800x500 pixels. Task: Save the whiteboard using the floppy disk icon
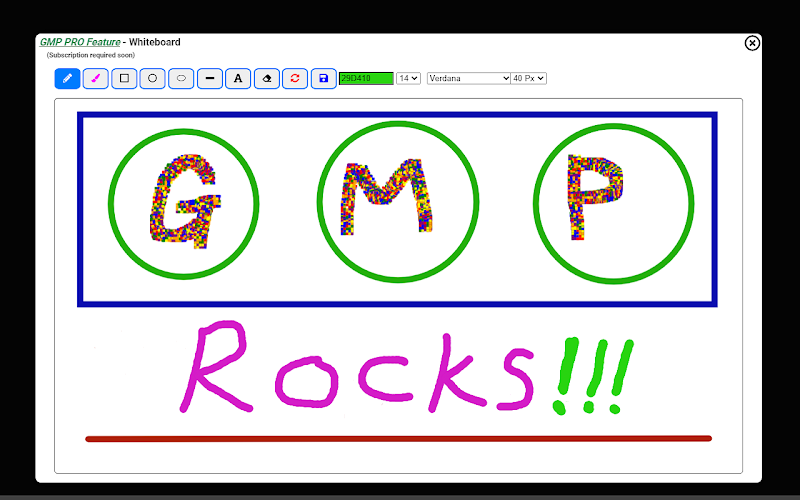coord(323,79)
